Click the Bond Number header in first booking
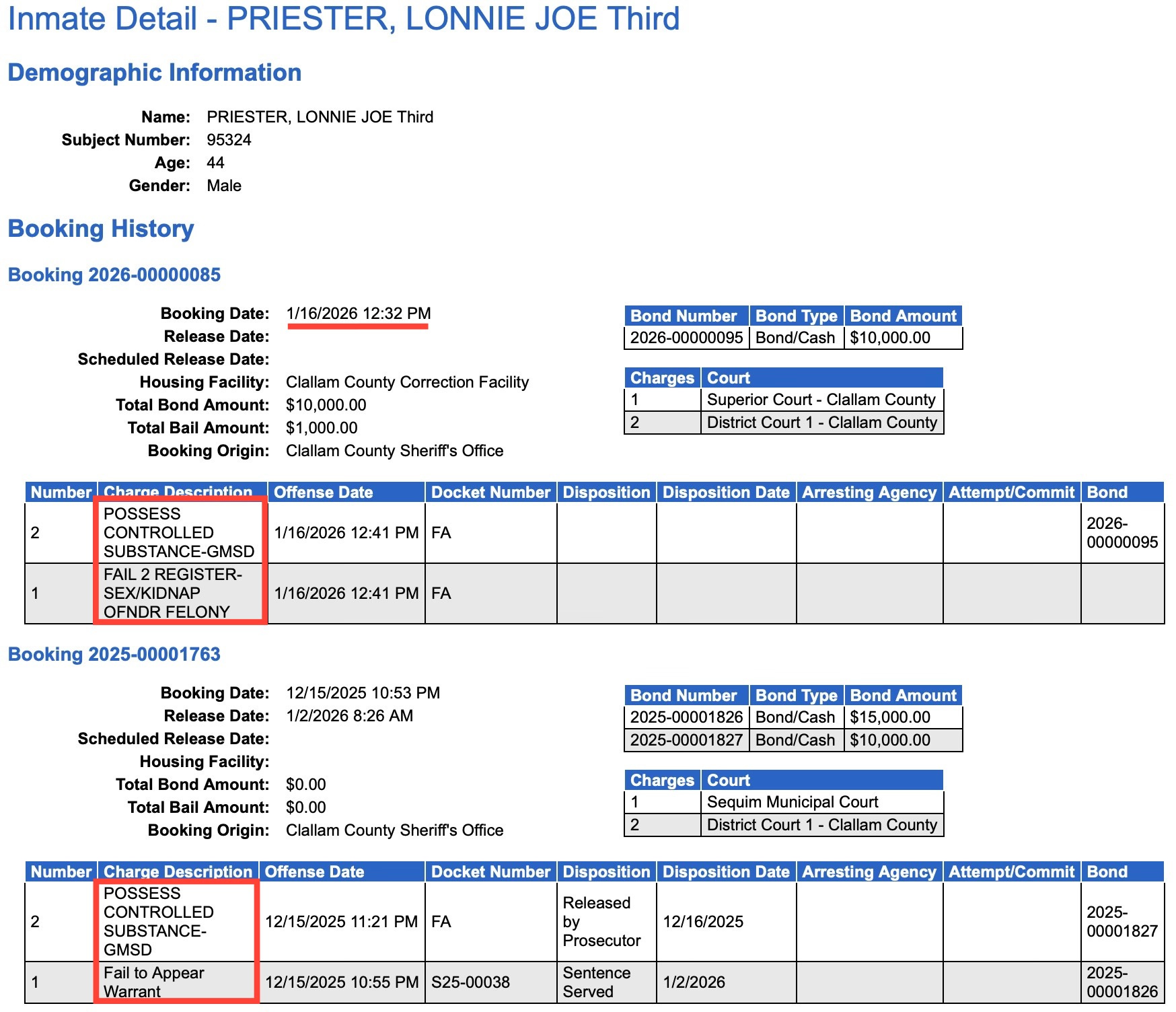The height and width of the screenshot is (1012, 1176). point(686,316)
